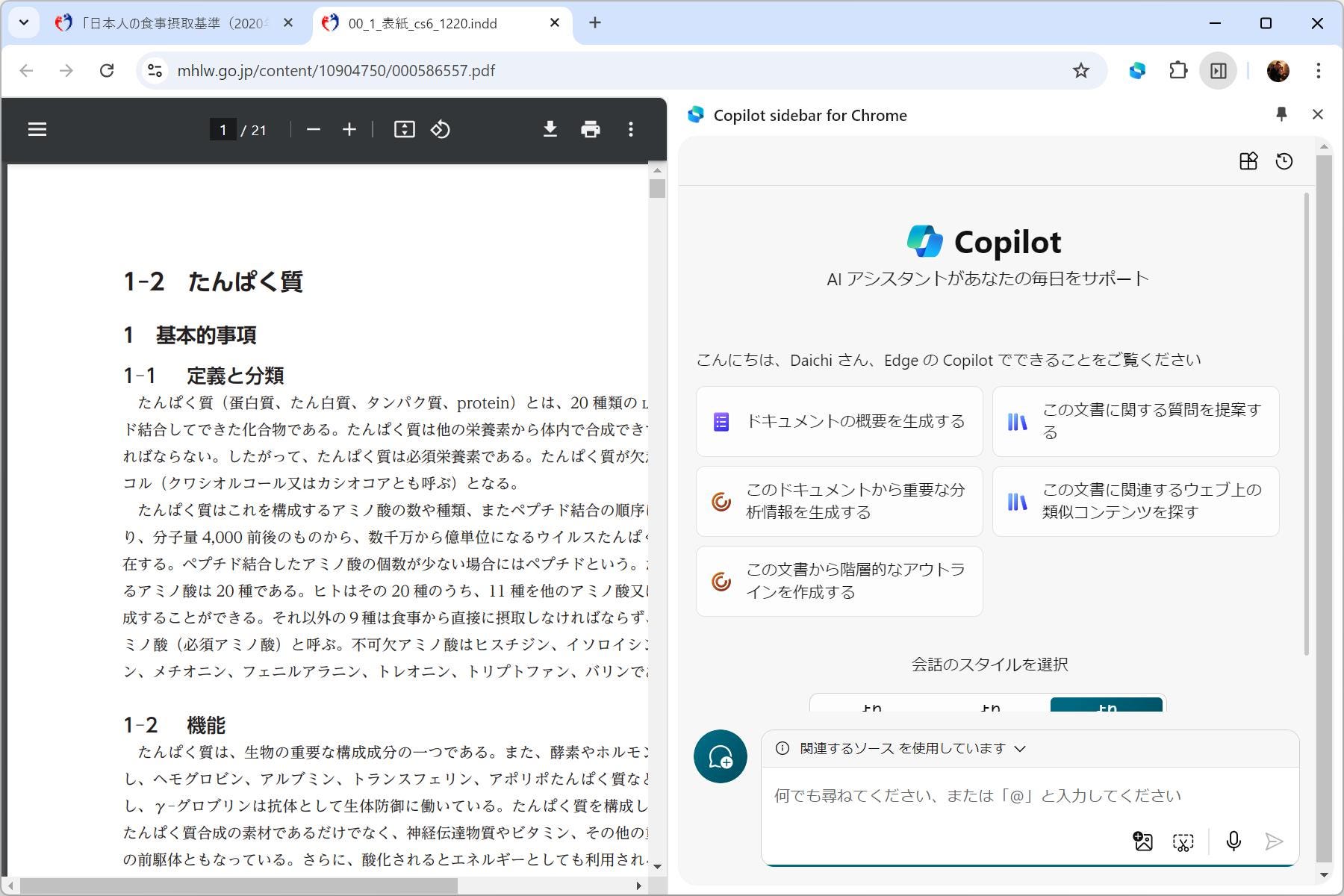Choose この文書に関連するウェブ上の類似コンテンツを探す

pyautogui.click(x=1136, y=501)
